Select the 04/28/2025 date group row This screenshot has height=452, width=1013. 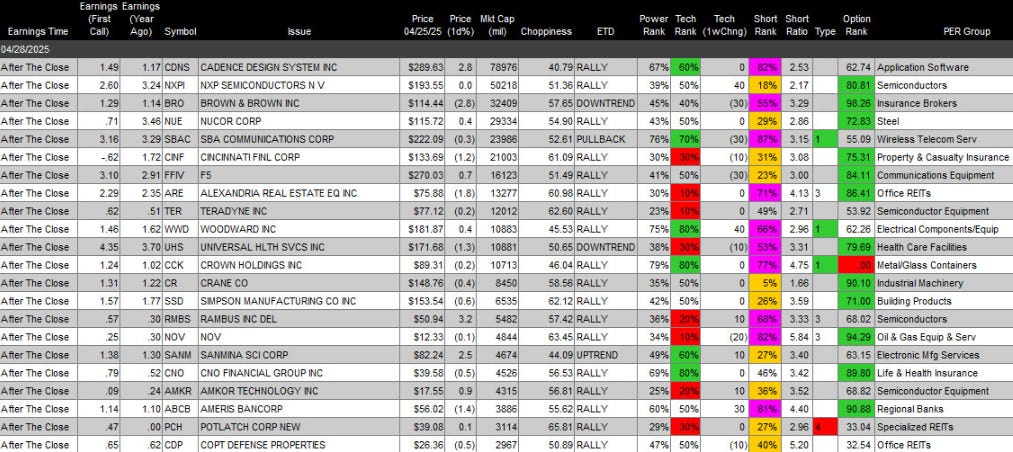coord(506,49)
